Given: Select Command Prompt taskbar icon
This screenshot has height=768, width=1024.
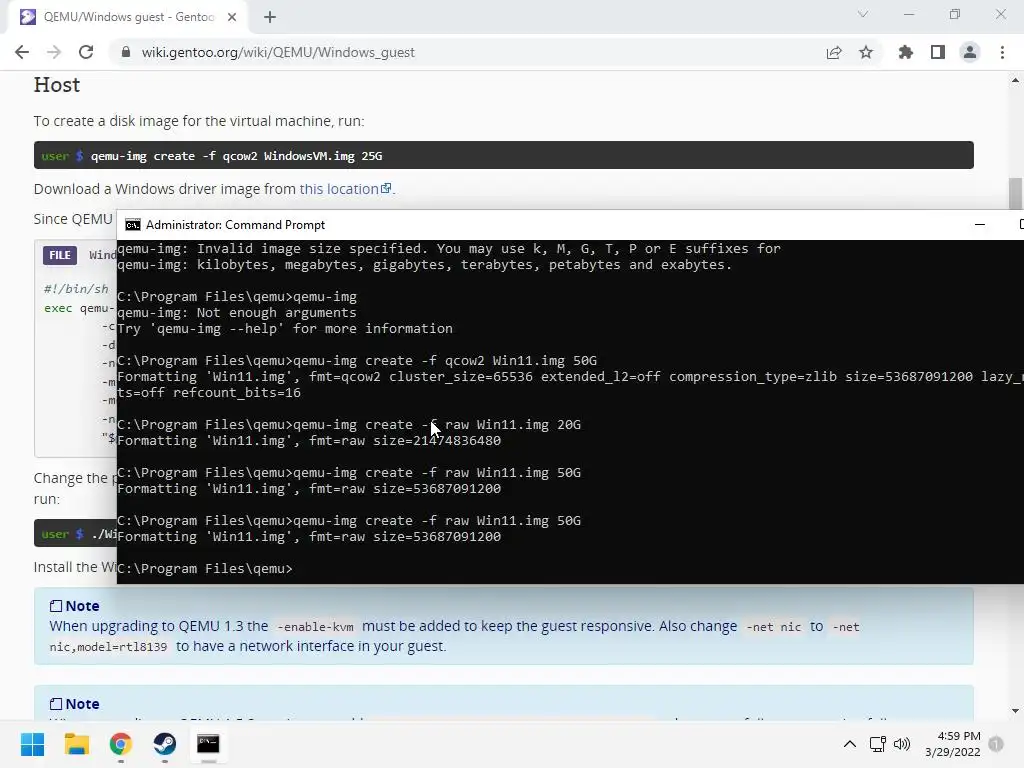Looking at the screenshot, I should [x=208, y=744].
